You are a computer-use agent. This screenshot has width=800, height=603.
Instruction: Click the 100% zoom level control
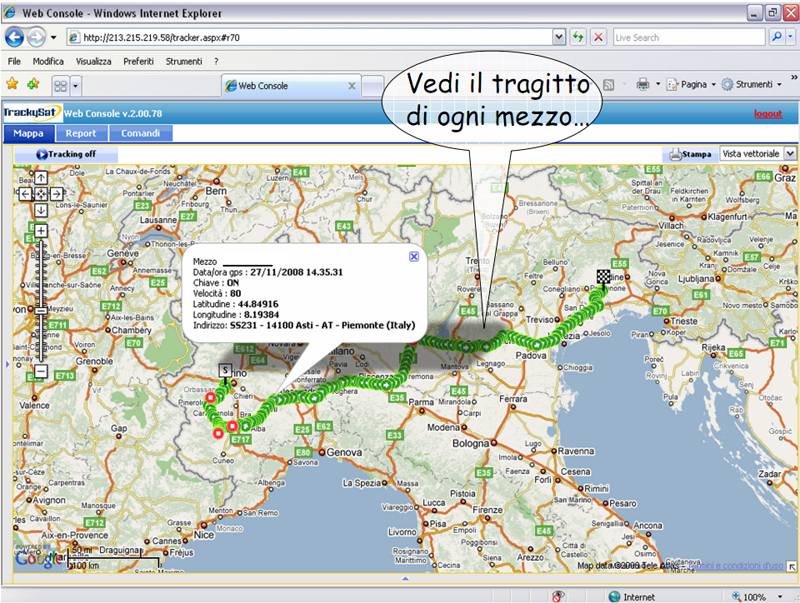pos(749,597)
